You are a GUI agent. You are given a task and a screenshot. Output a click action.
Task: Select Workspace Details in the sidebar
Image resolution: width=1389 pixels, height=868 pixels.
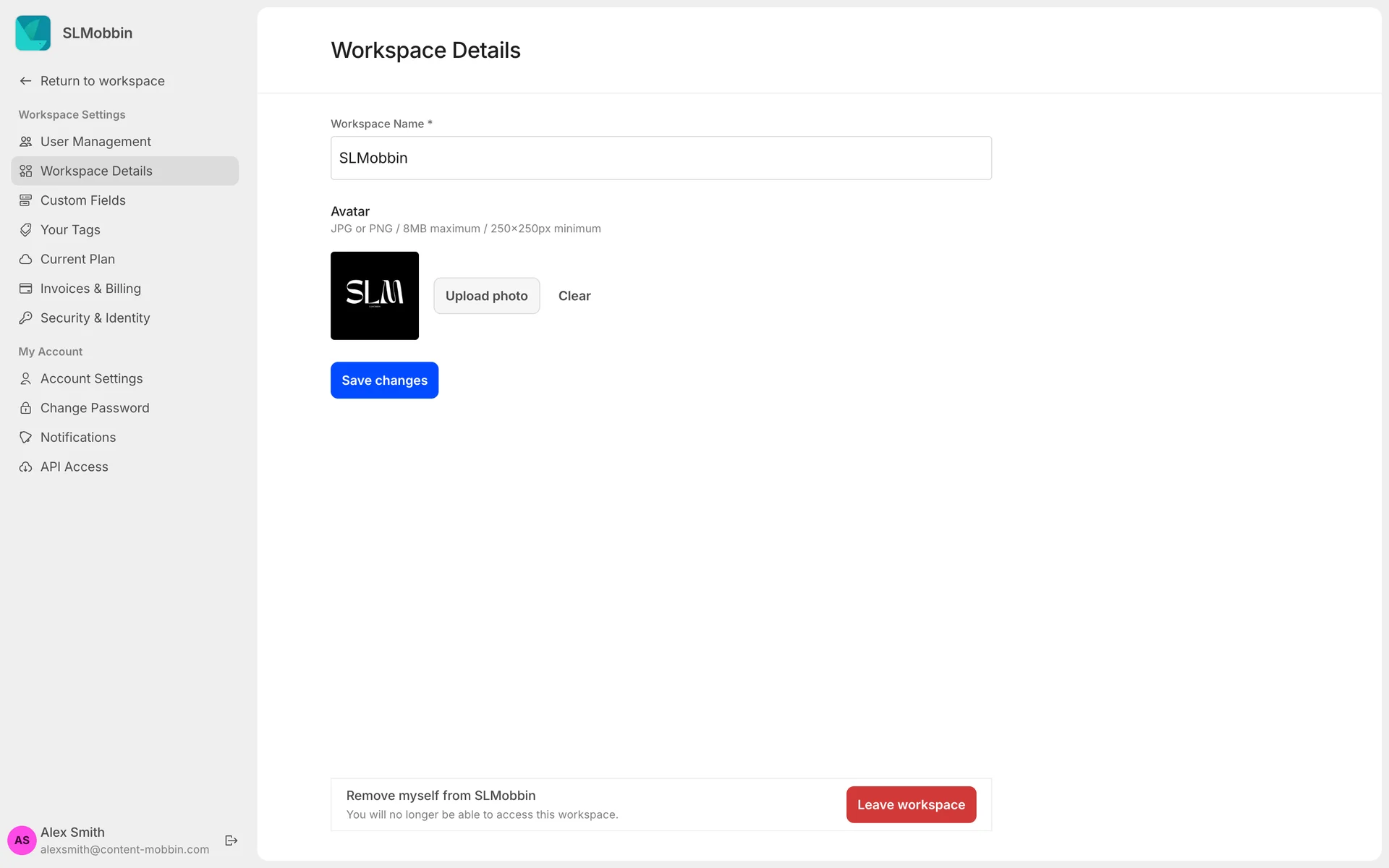(x=96, y=171)
